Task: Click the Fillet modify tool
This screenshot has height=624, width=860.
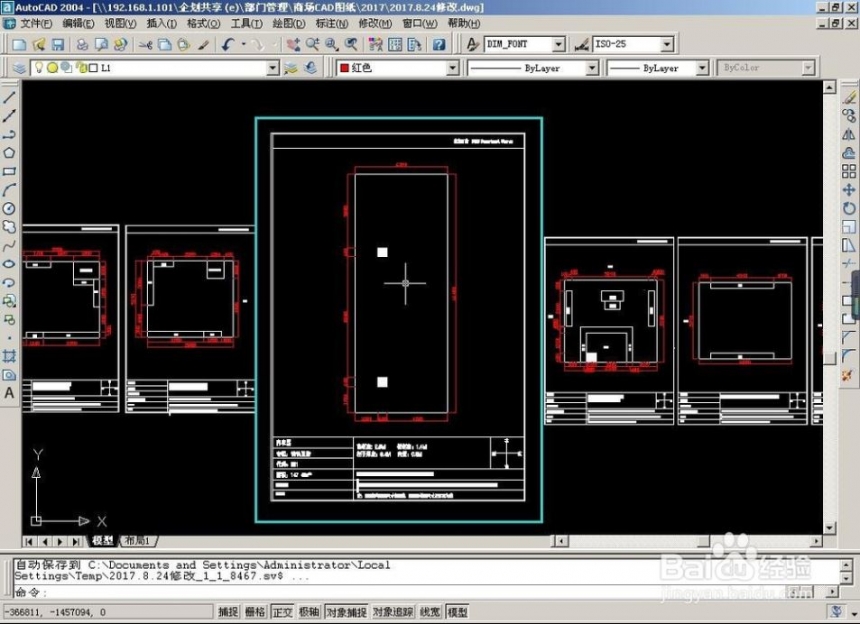Action: point(849,356)
